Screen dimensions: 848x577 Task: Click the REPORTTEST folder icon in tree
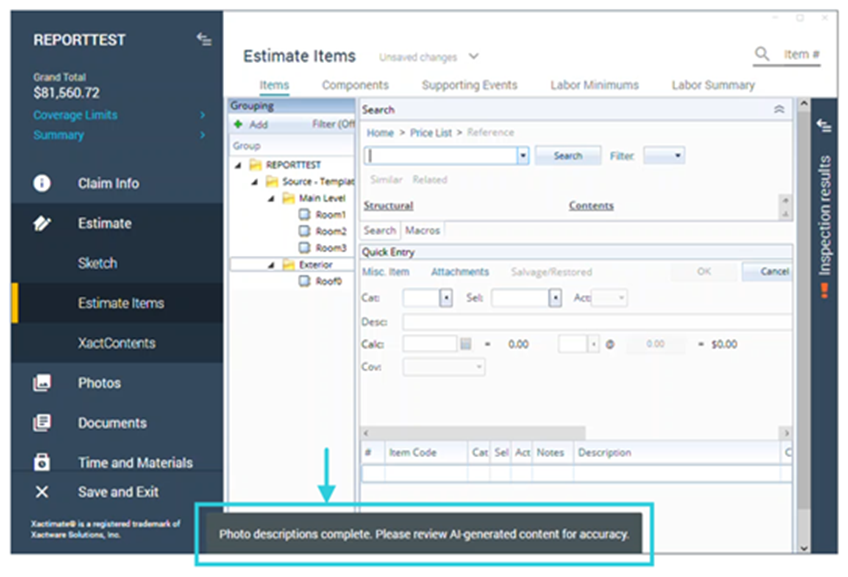(x=255, y=164)
